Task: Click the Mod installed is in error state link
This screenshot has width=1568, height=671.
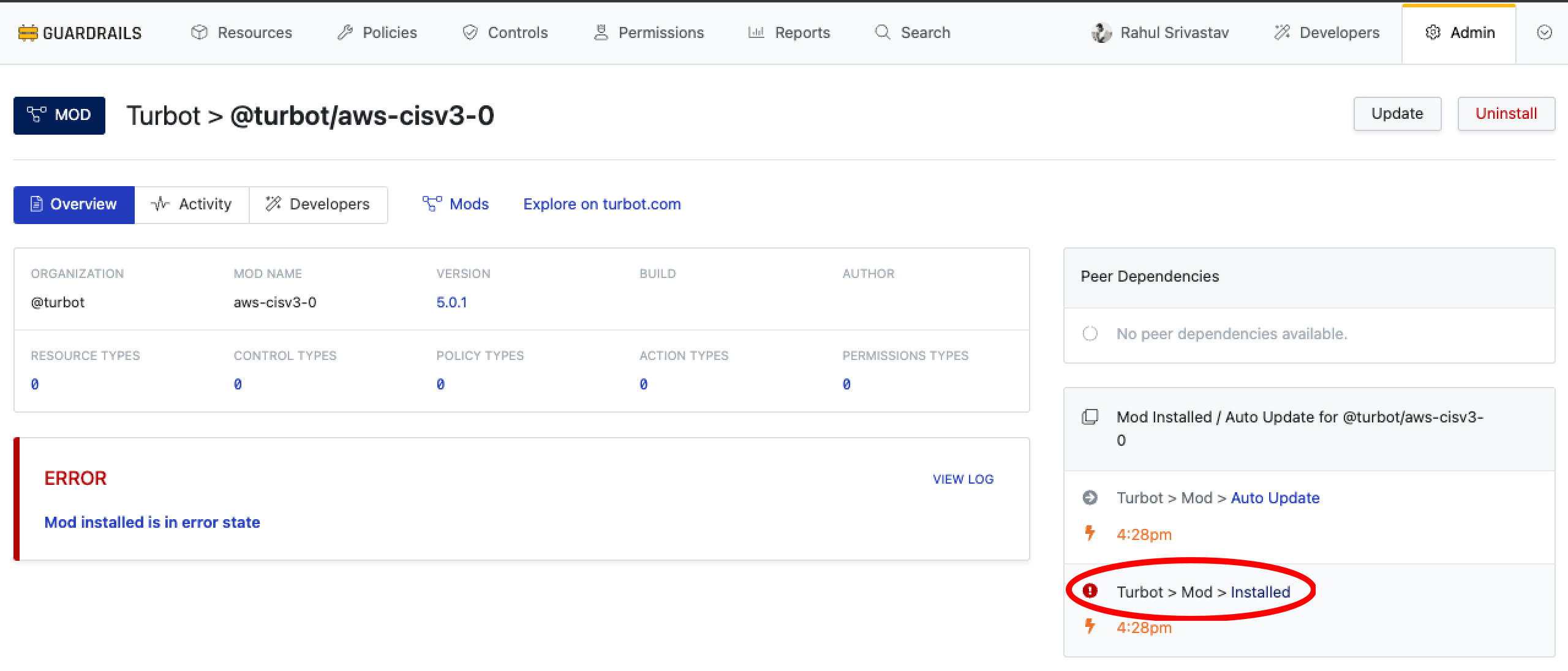Action: click(x=152, y=522)
